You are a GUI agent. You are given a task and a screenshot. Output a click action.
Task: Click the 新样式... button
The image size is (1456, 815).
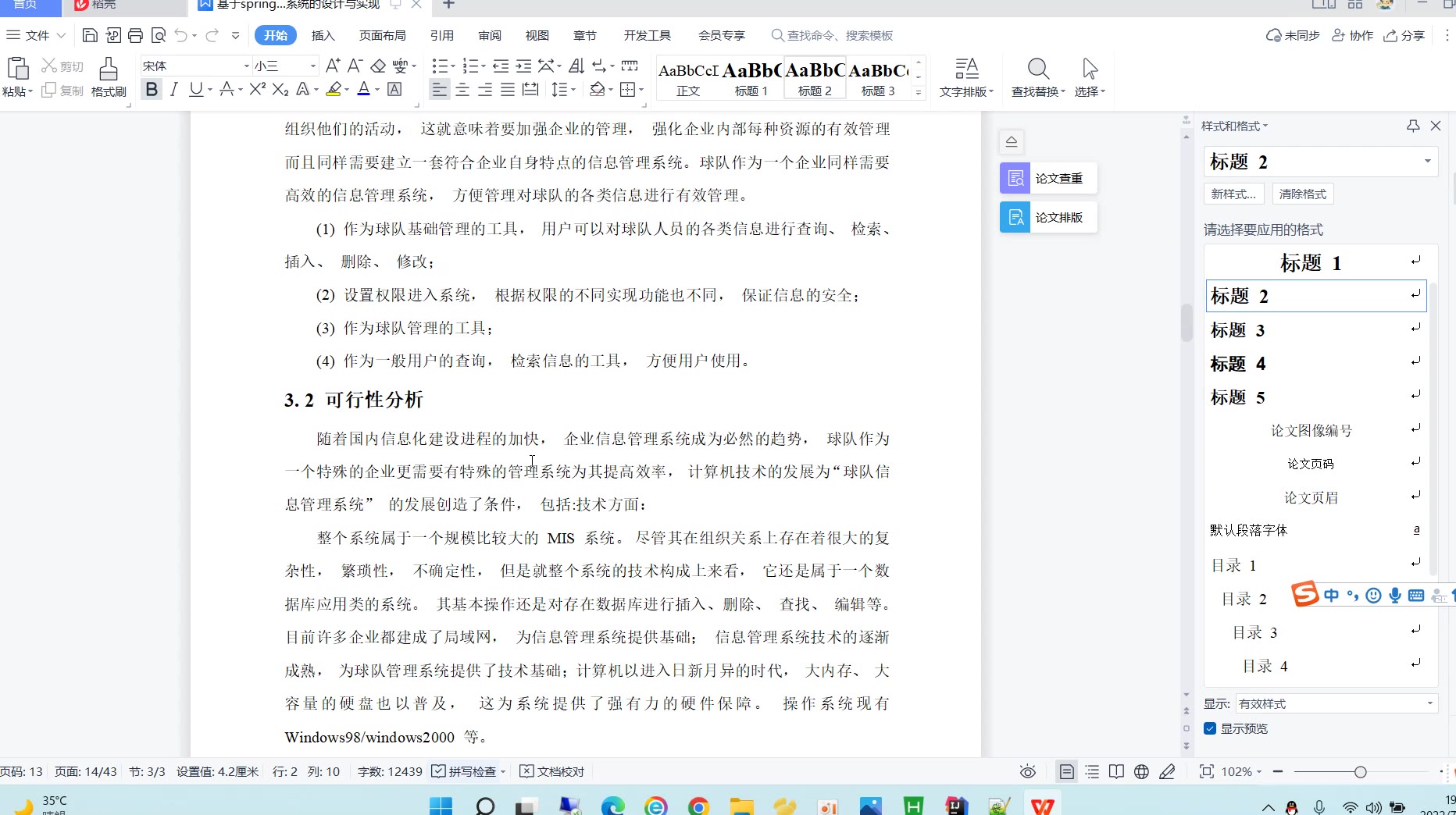(x=1233, y=194)
